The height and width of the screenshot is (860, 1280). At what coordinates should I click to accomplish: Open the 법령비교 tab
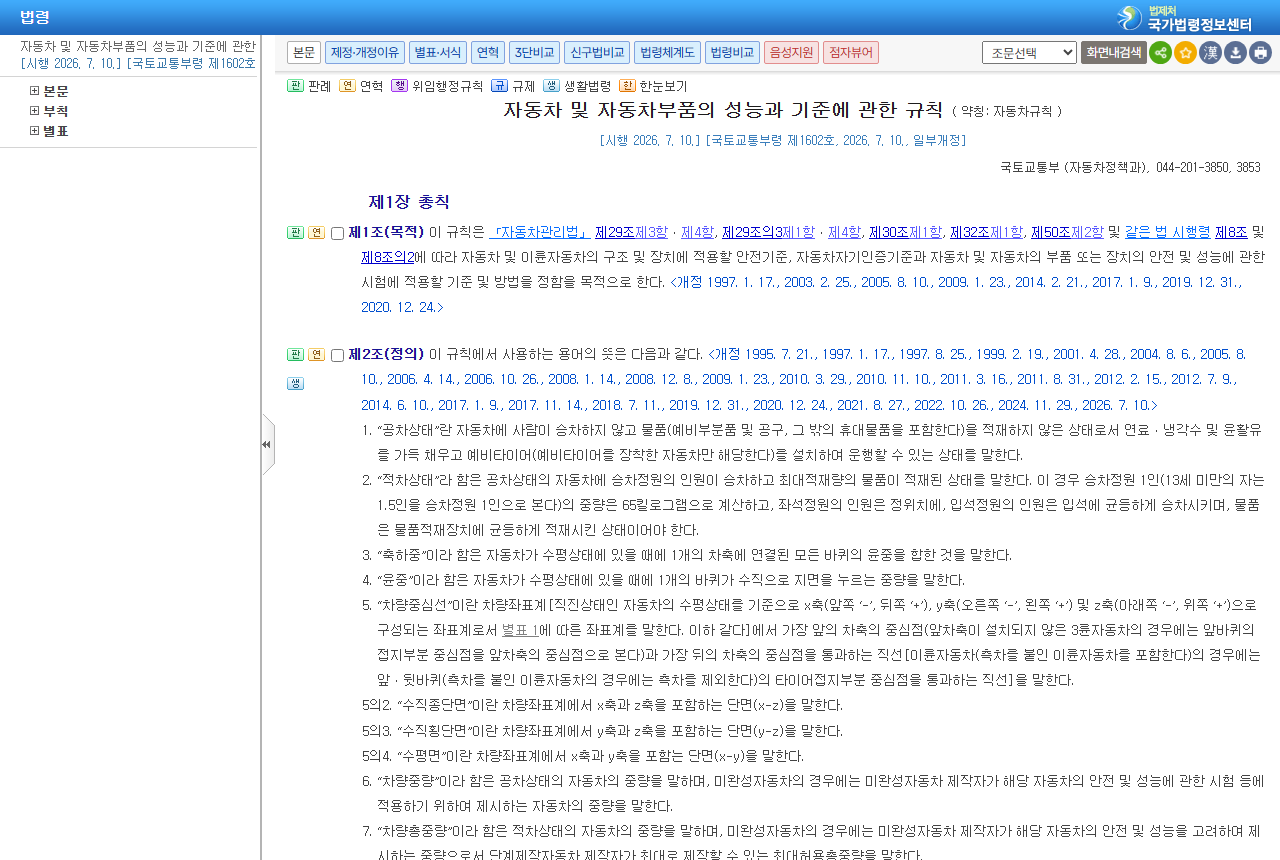[x=732, y=52]
